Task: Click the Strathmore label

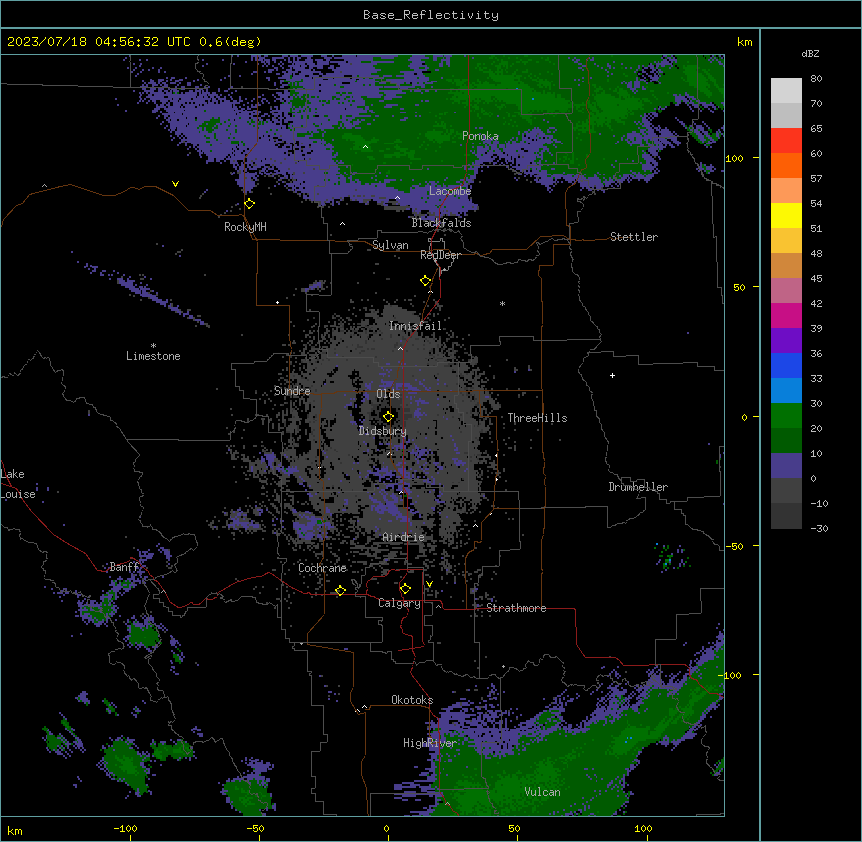Action: click(x=516, y=608)
